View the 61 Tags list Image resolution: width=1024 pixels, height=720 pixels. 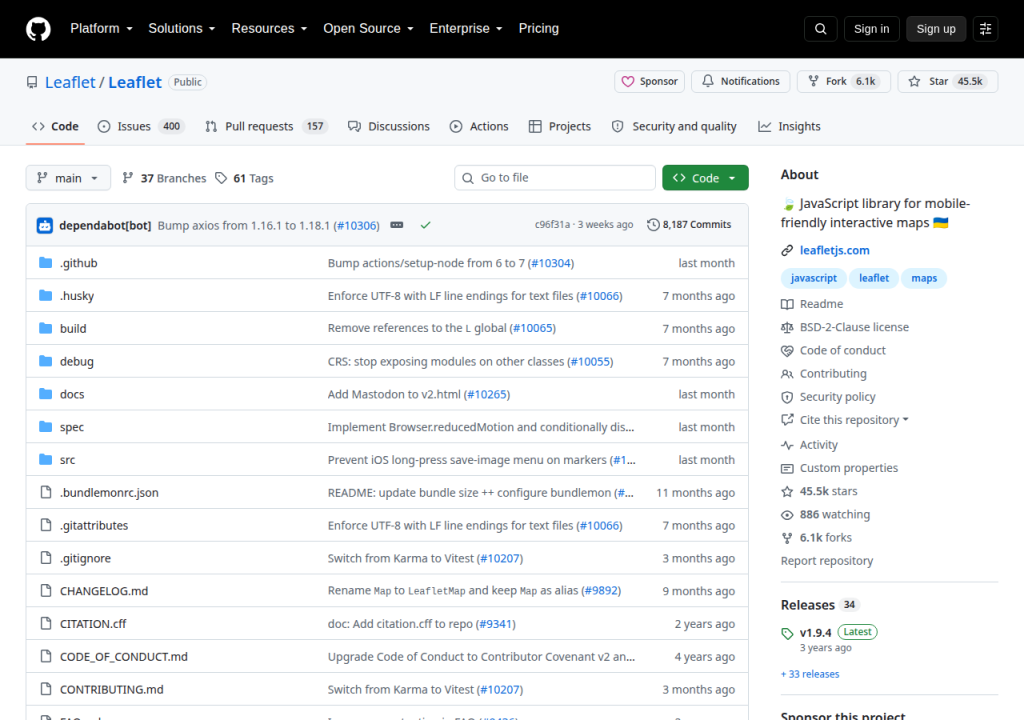pyautogui.click(x=245, y=178)
